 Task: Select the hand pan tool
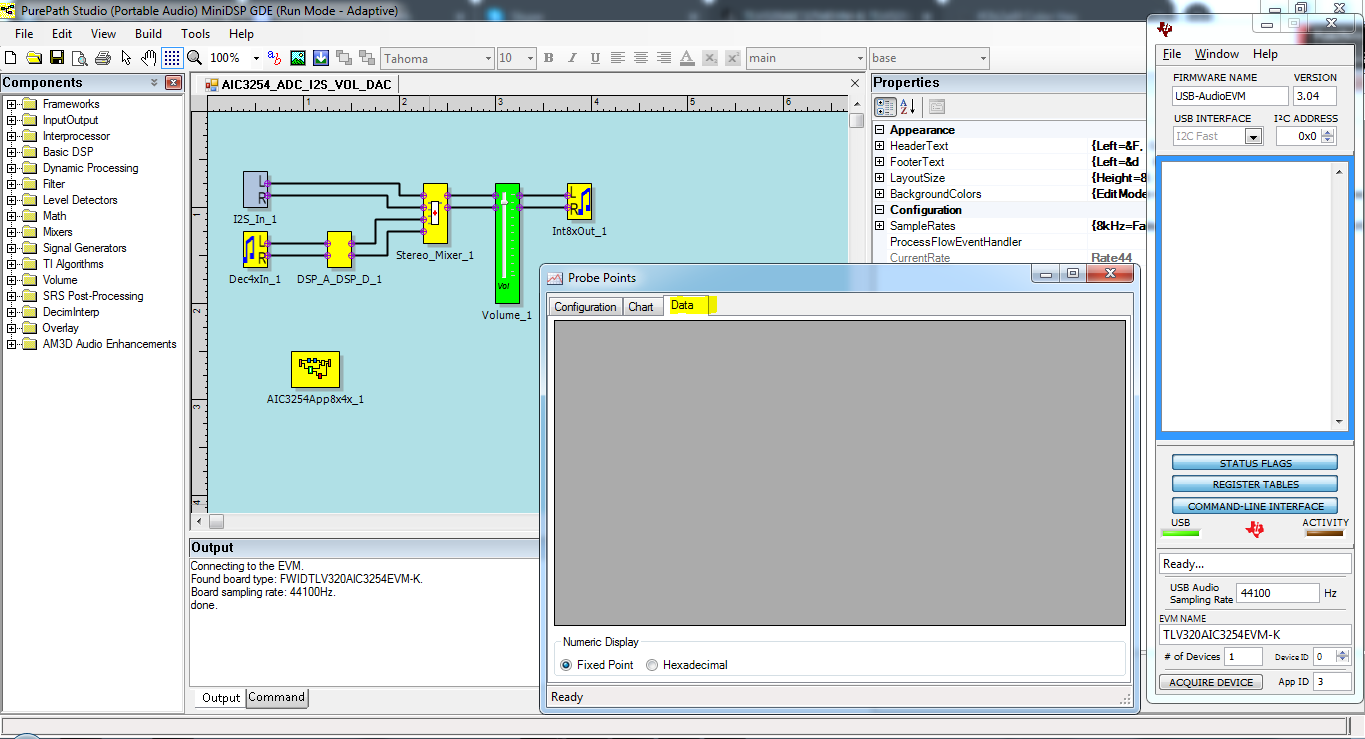(149, 58)
